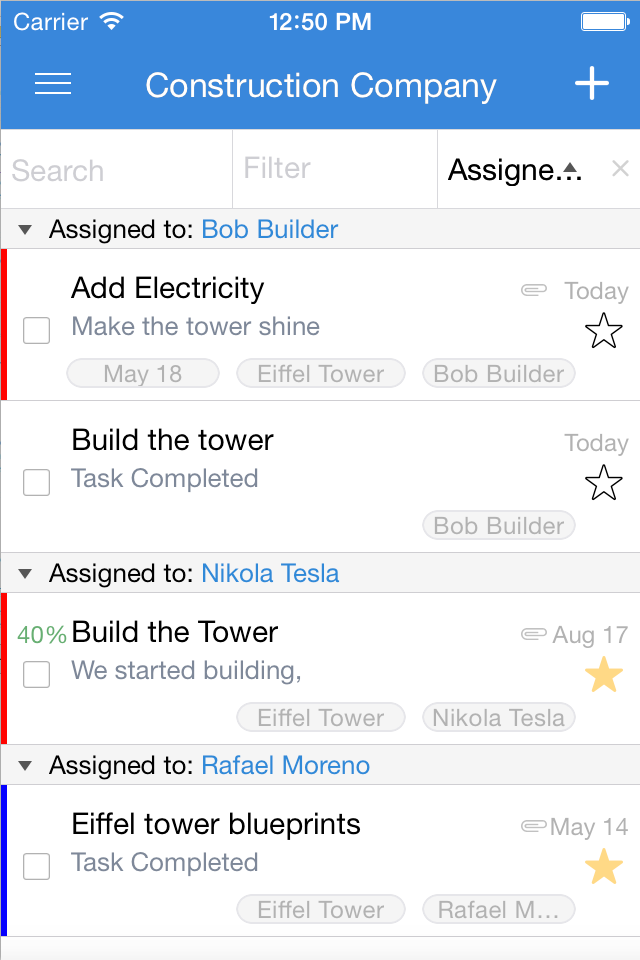Tap the plus icon to add task
The height and width of the screenshot is (960, 640).
591,84
